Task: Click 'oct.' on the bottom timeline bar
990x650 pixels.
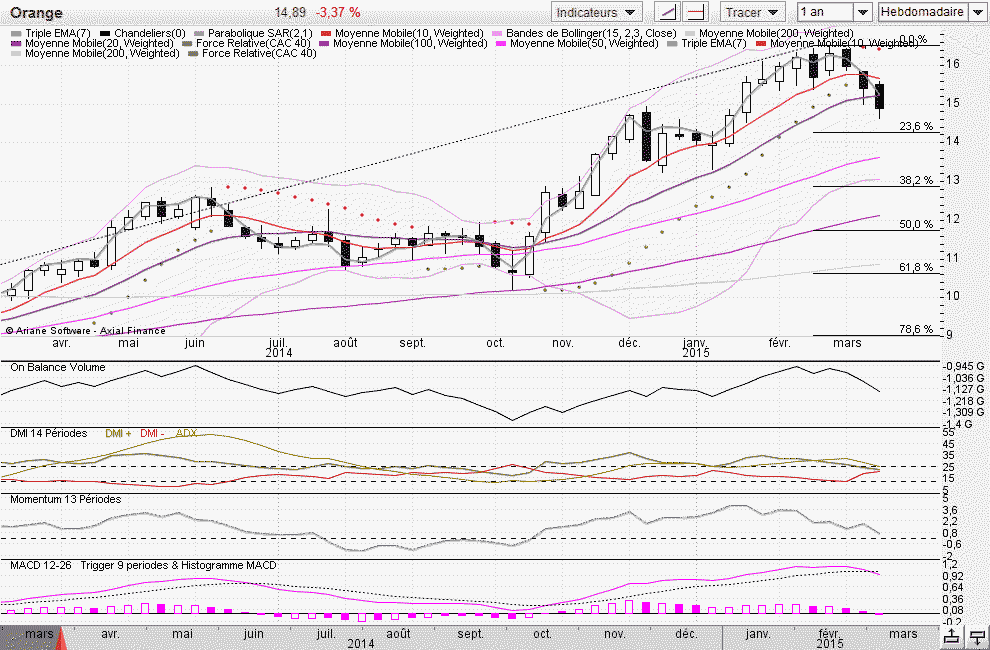Action: coord(542,634)
